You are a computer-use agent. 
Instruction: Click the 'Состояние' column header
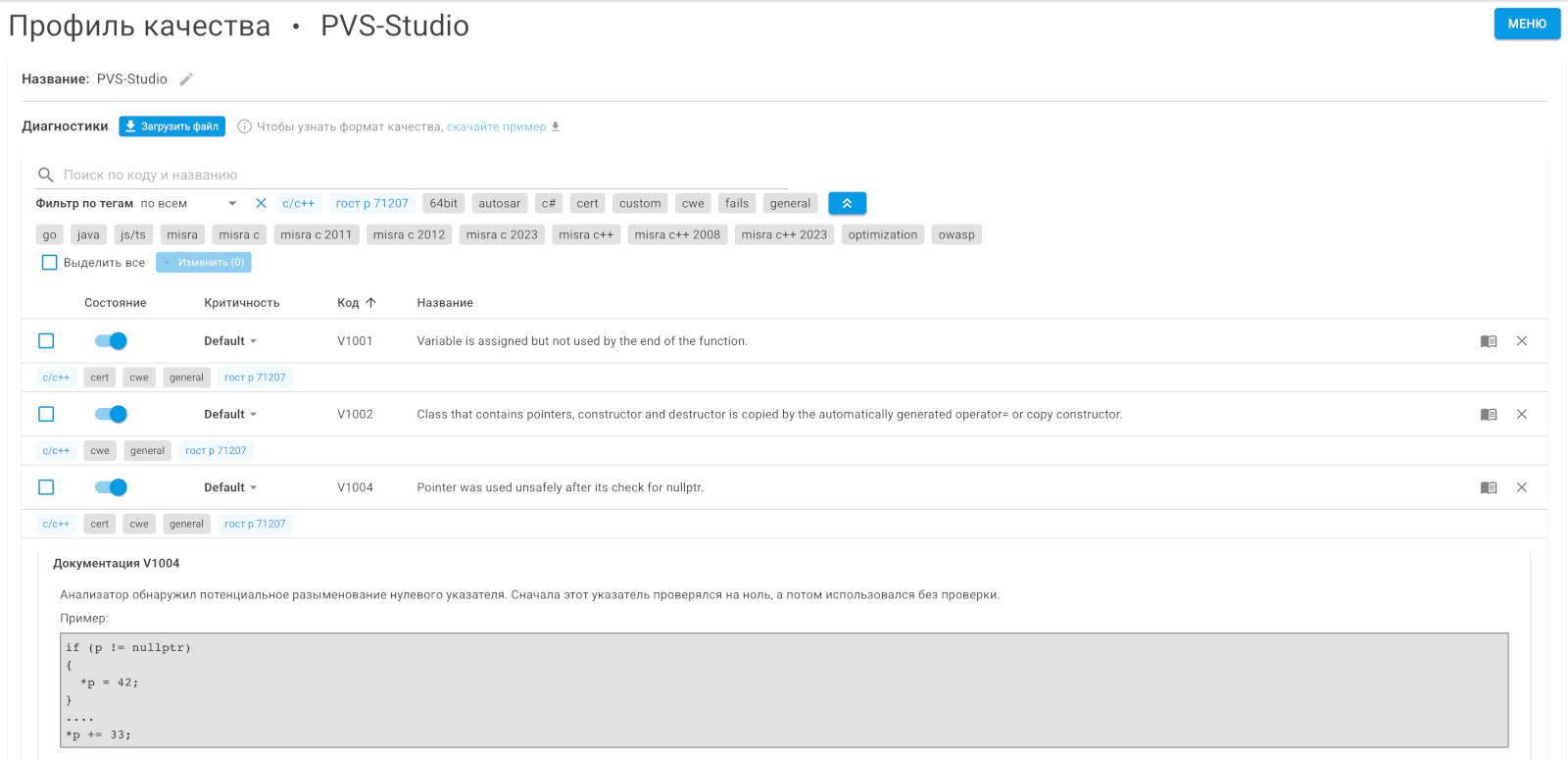point(116,303)
